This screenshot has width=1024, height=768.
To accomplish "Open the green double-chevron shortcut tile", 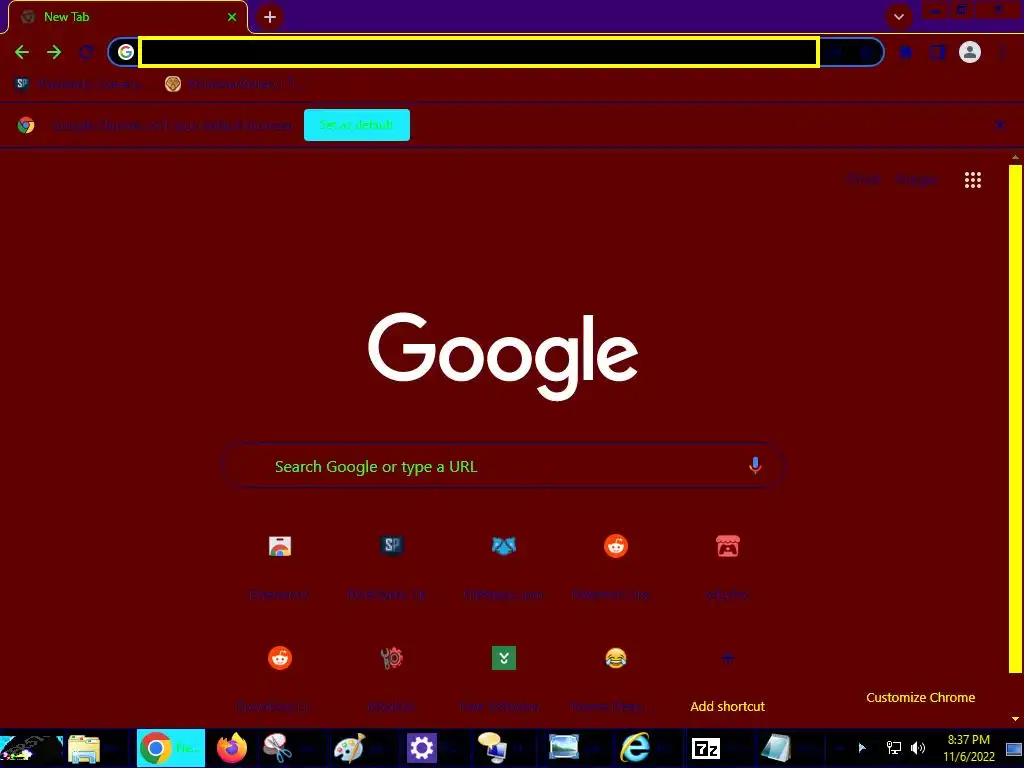I will 504,677.
